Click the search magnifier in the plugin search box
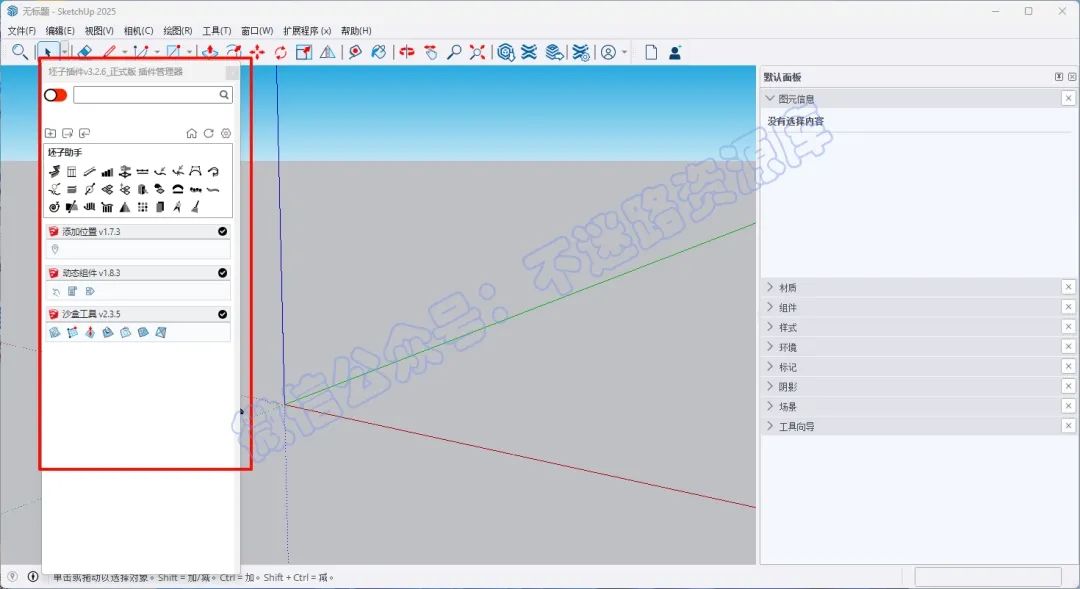The height and width of the screenshot is (589, 1080). [x=224, y=94]
